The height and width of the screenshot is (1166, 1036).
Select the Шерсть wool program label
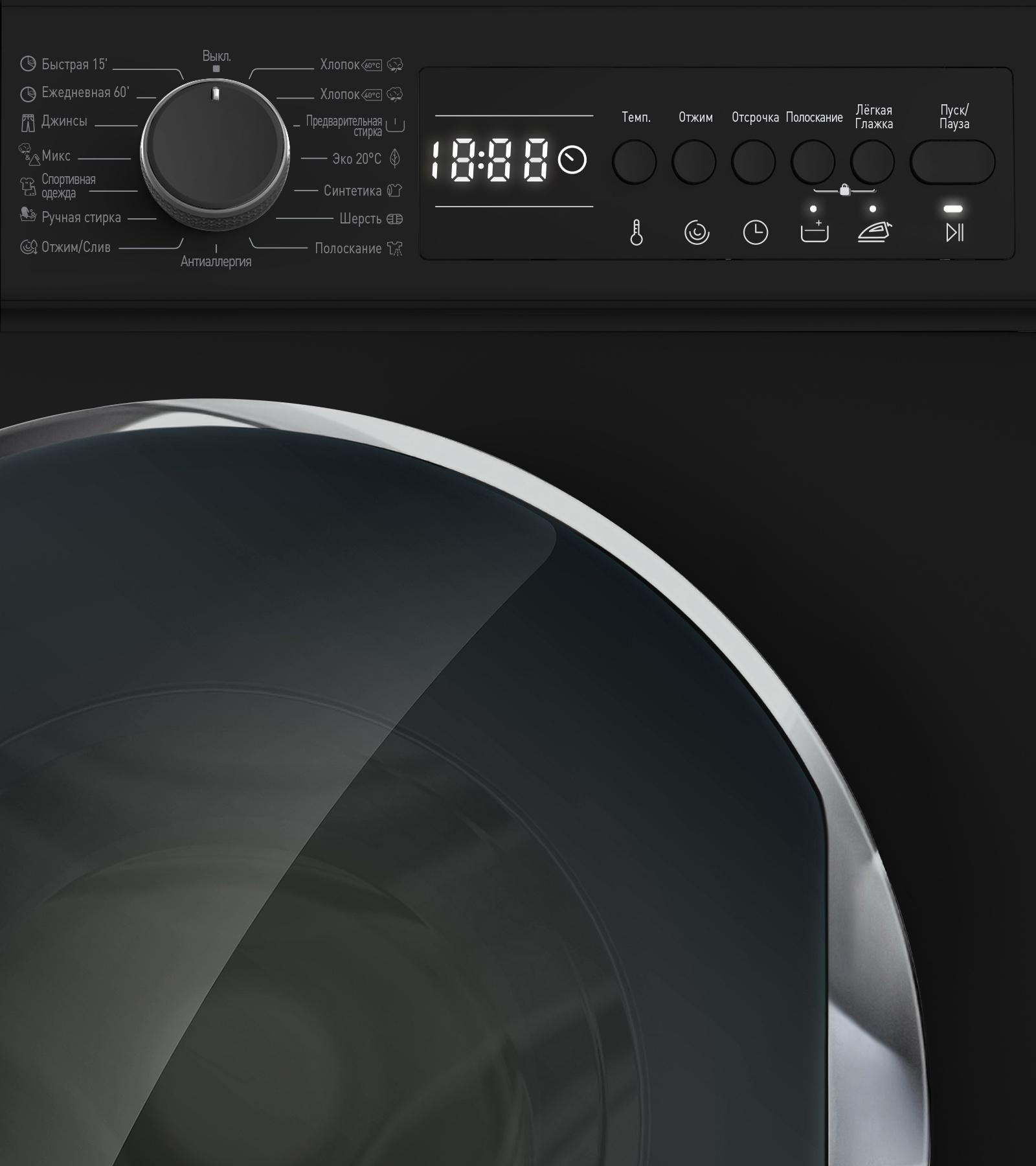[361, 219]
